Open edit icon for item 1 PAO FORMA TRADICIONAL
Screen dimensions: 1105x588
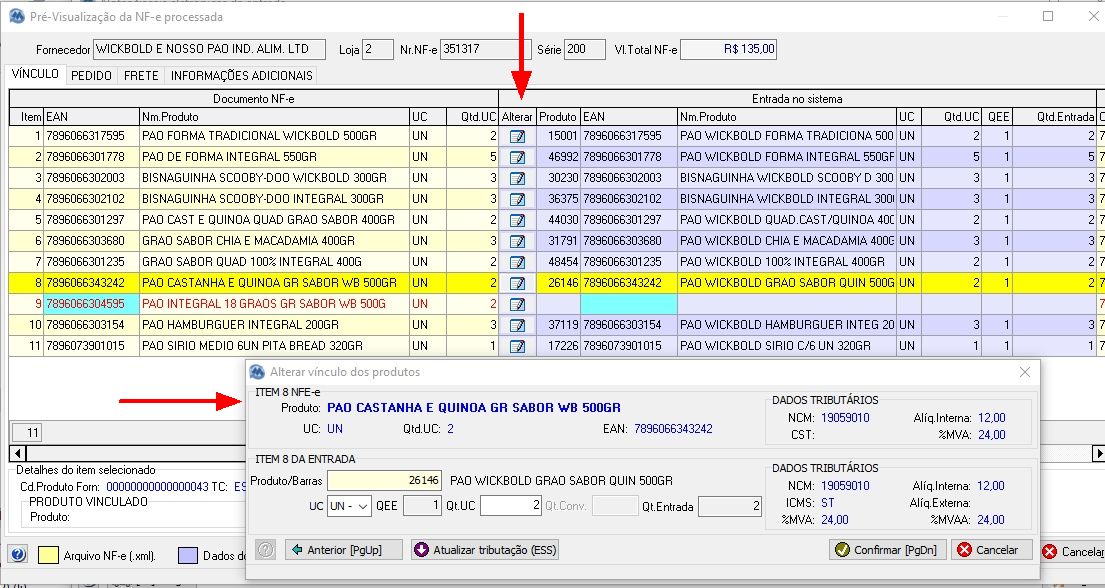point(517,136)
